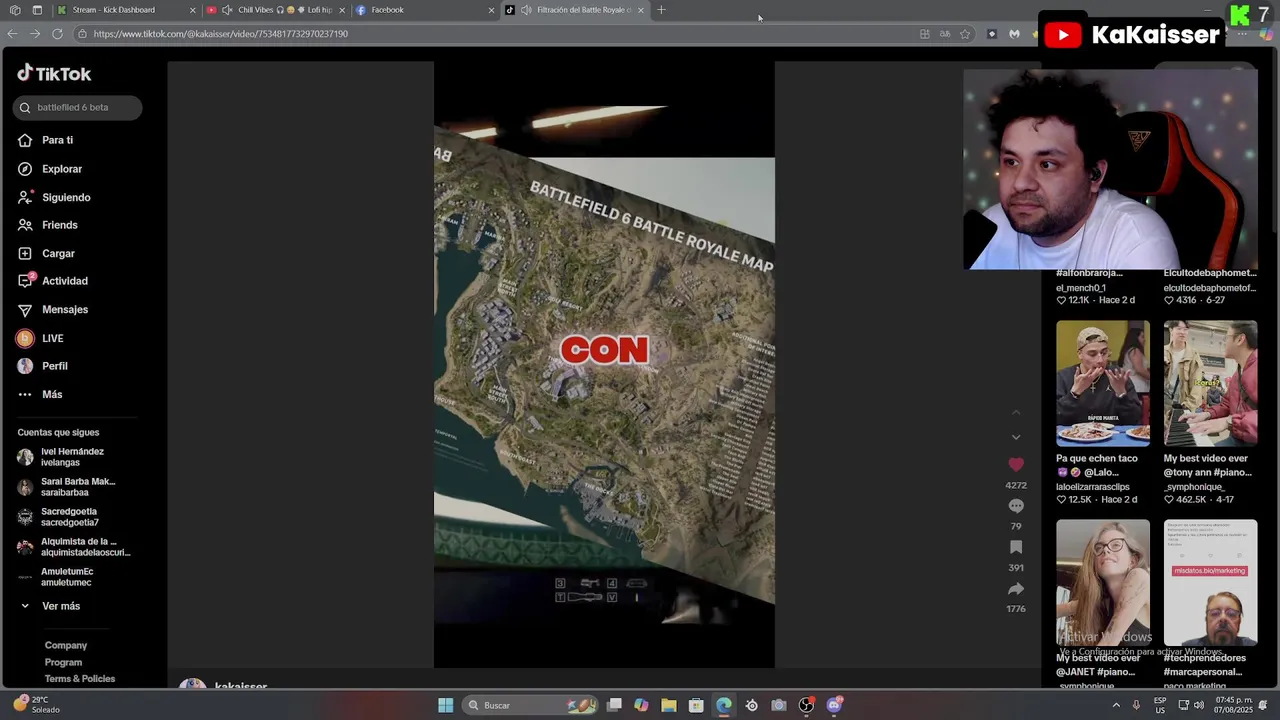Open Alquimista de la oscuridad account
Viewport: 1280px width, 720px height.
[74, 547]
